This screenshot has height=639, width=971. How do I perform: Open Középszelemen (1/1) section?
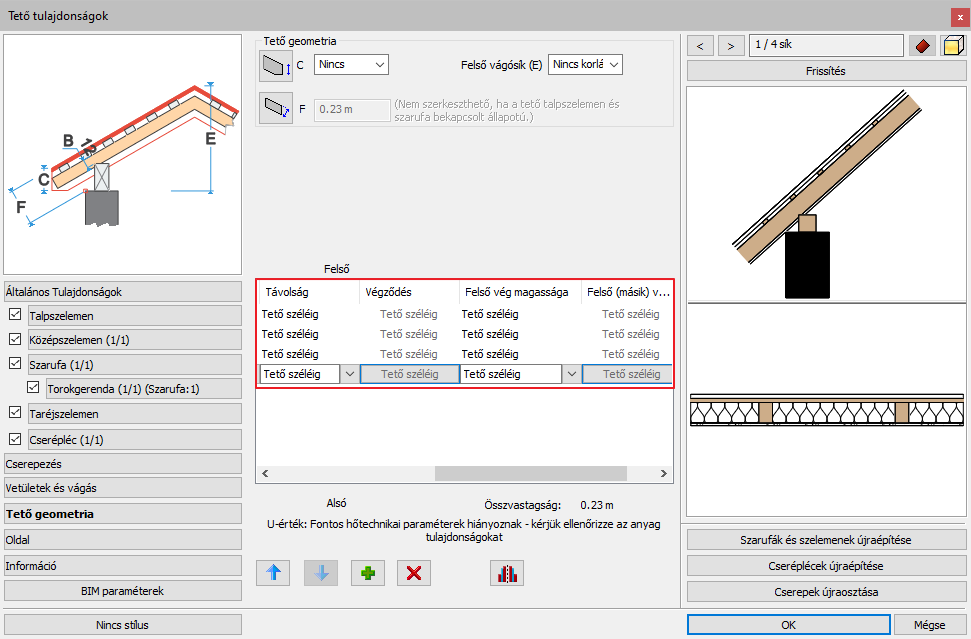click(x=135, y=340)
